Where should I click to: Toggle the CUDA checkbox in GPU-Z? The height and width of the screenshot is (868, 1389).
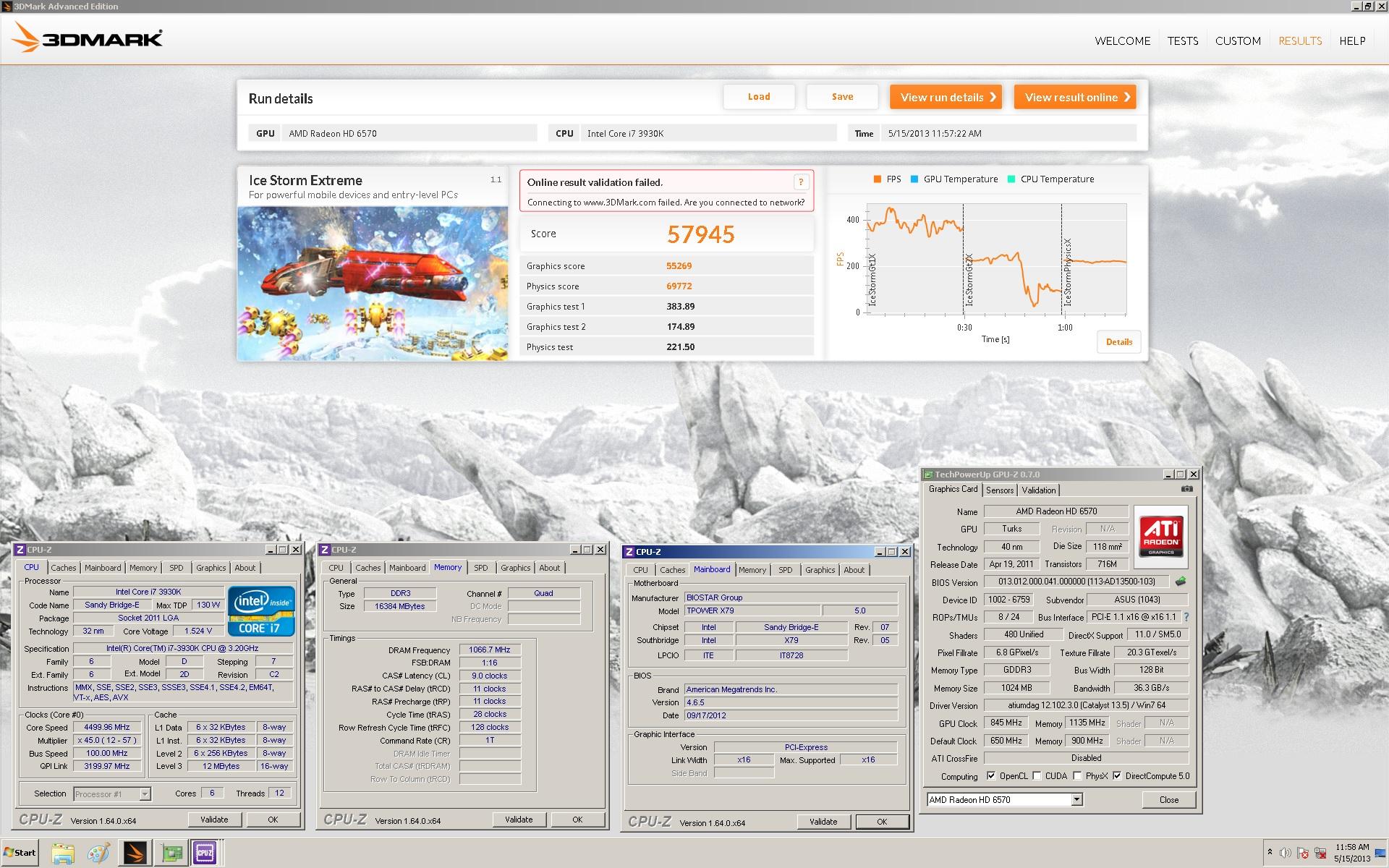[x=1037, y=775]
